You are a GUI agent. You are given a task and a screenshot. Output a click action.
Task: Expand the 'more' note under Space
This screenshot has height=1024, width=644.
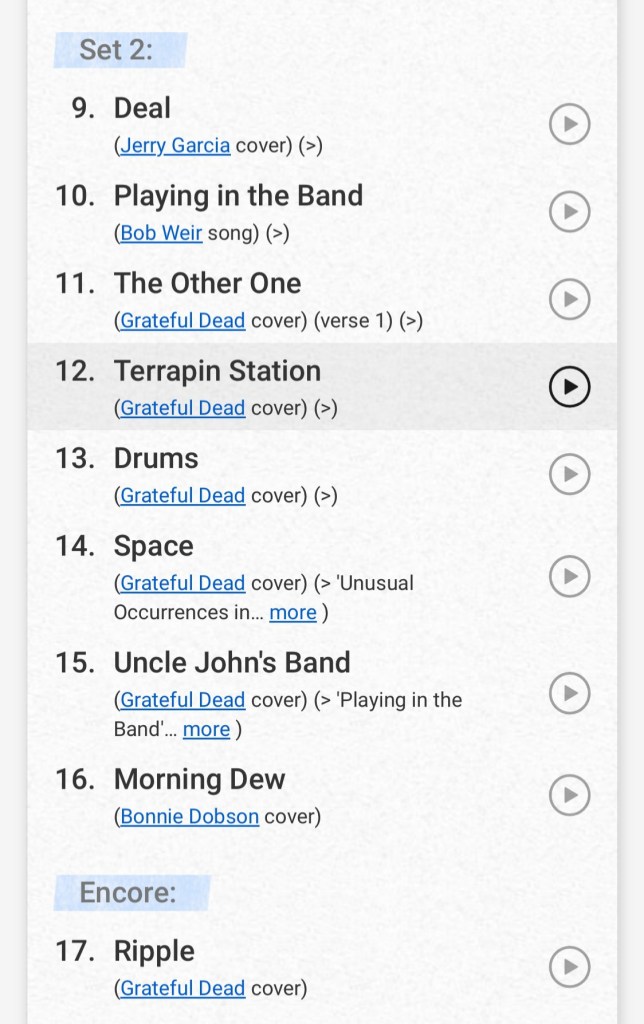tap(293, 613)
